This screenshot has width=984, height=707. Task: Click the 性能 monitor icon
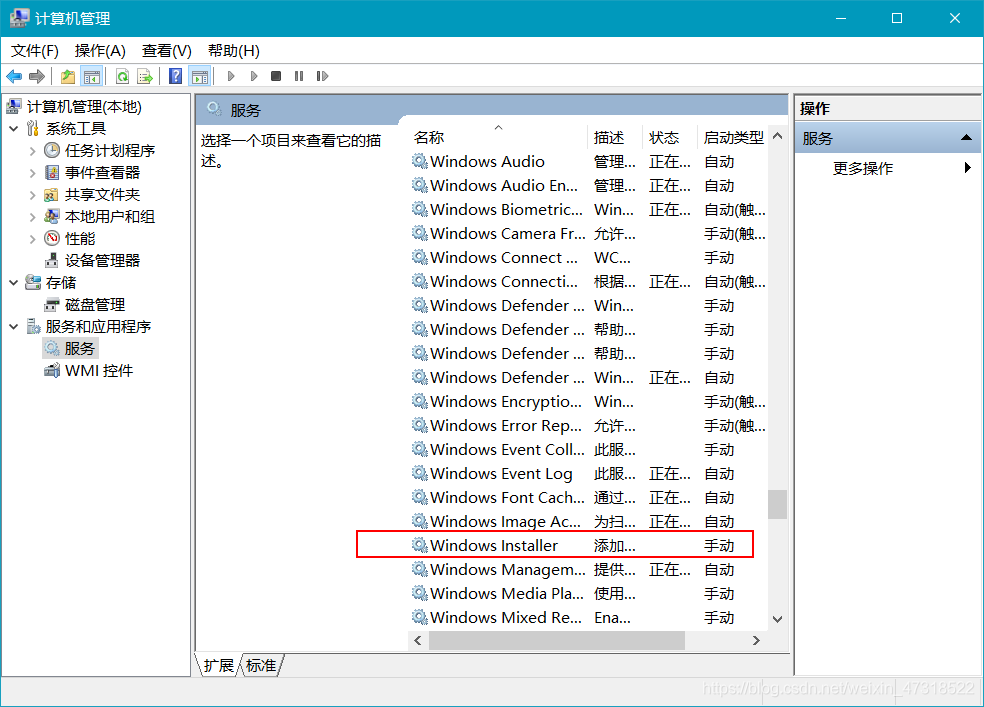(x=52, y=238)
